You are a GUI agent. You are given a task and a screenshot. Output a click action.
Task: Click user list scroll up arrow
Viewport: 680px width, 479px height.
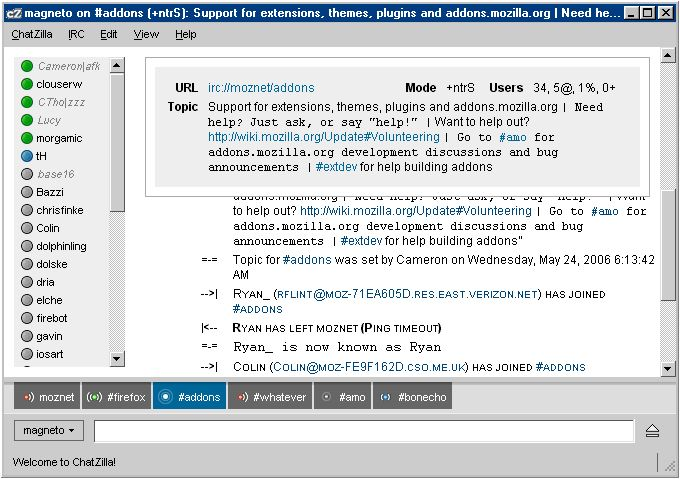pos(116,65)
